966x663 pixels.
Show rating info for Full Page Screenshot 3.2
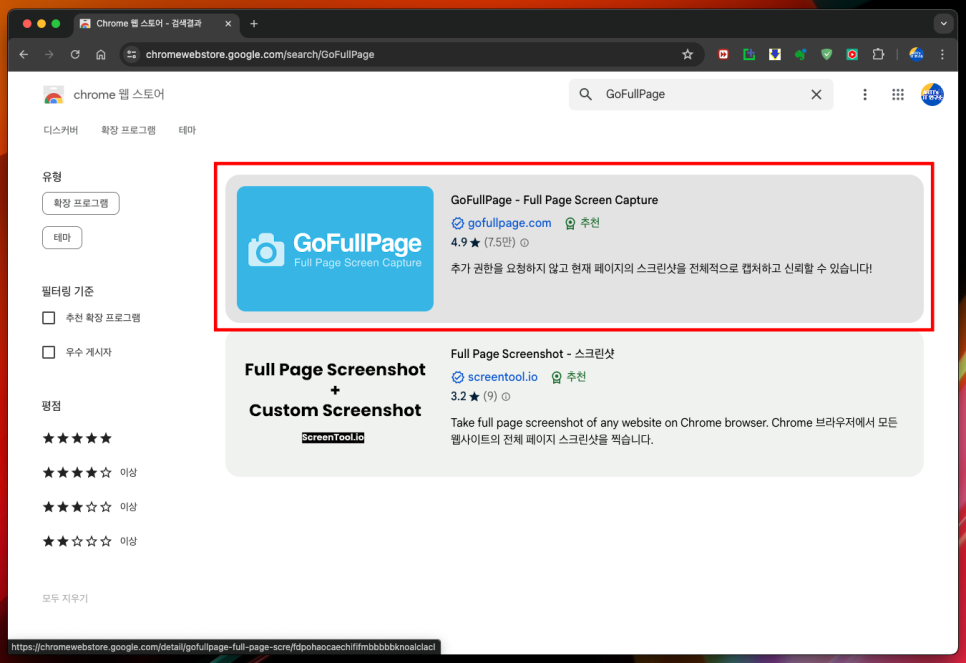[x=506, y=397]
